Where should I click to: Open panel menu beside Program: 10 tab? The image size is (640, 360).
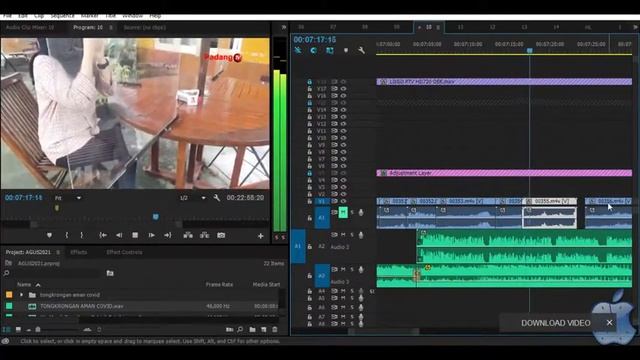111,27
